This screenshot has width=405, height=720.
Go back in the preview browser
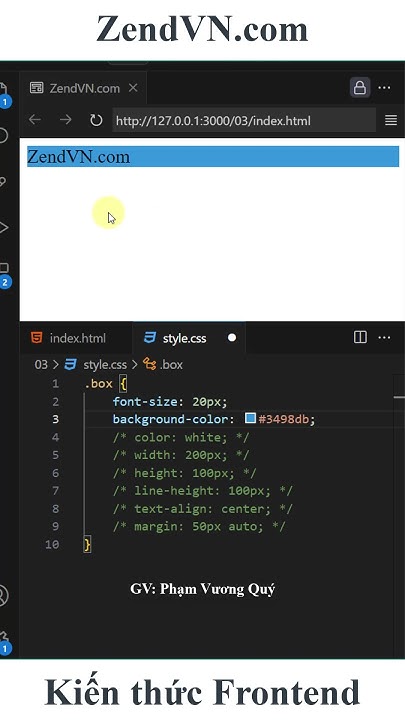click(35, 120)
